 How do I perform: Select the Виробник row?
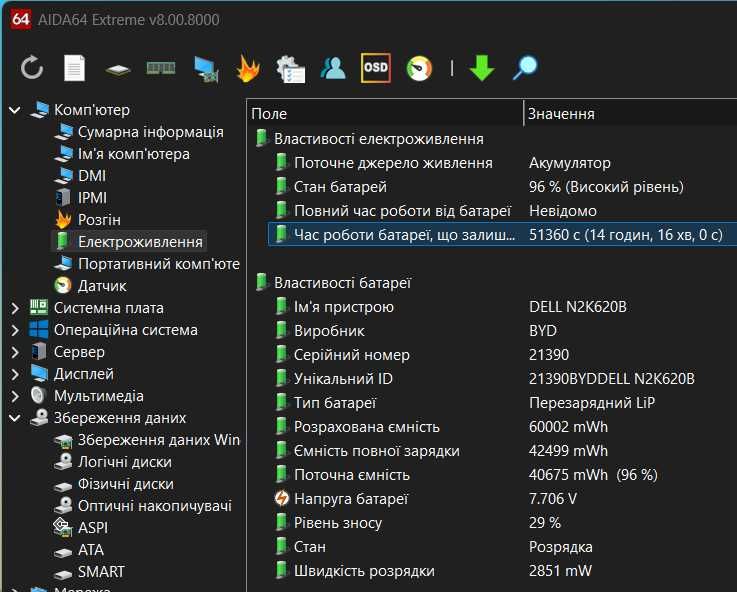(x=502, y=331)
